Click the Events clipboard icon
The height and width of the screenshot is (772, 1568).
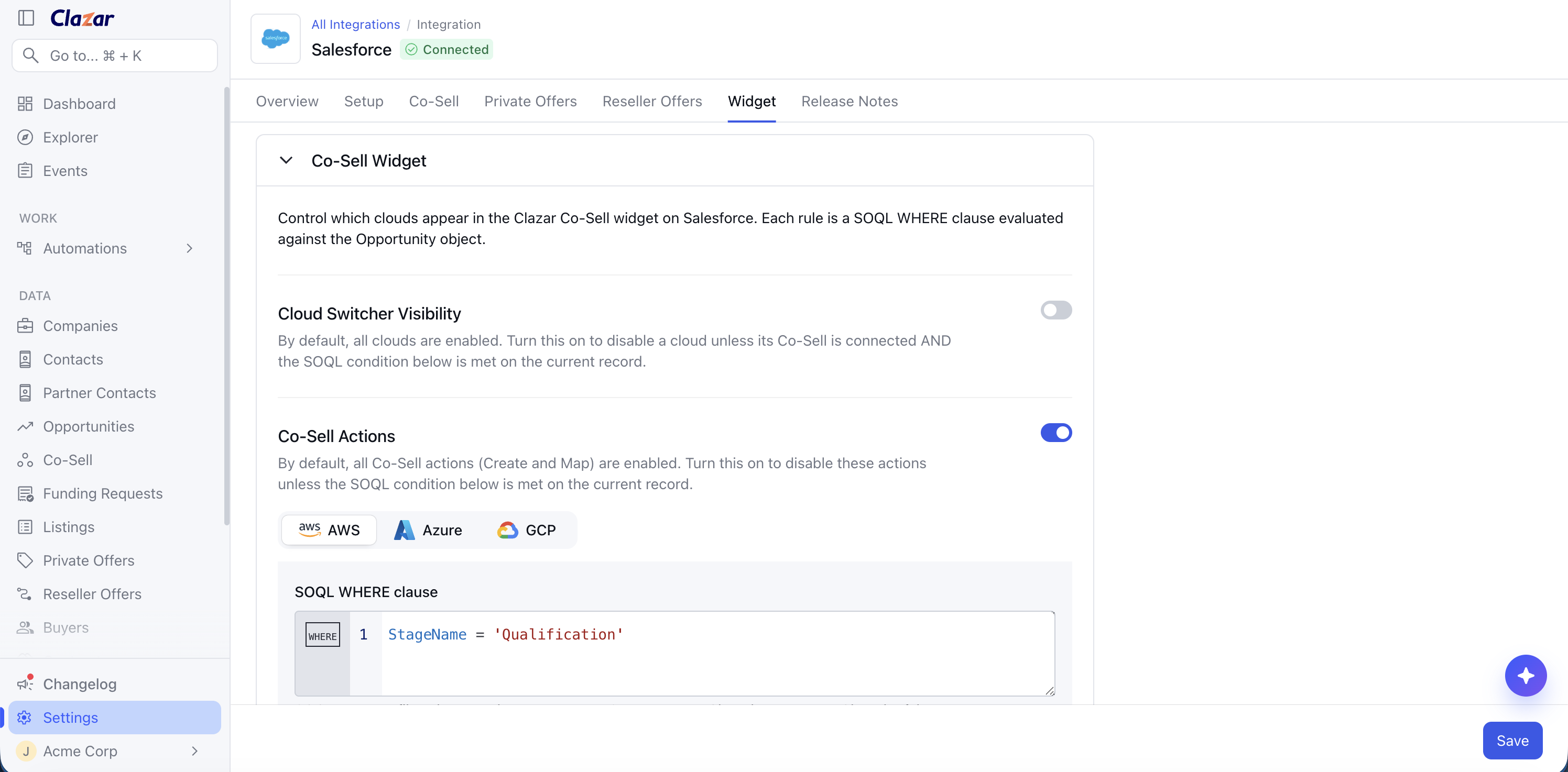click(25, 170)
